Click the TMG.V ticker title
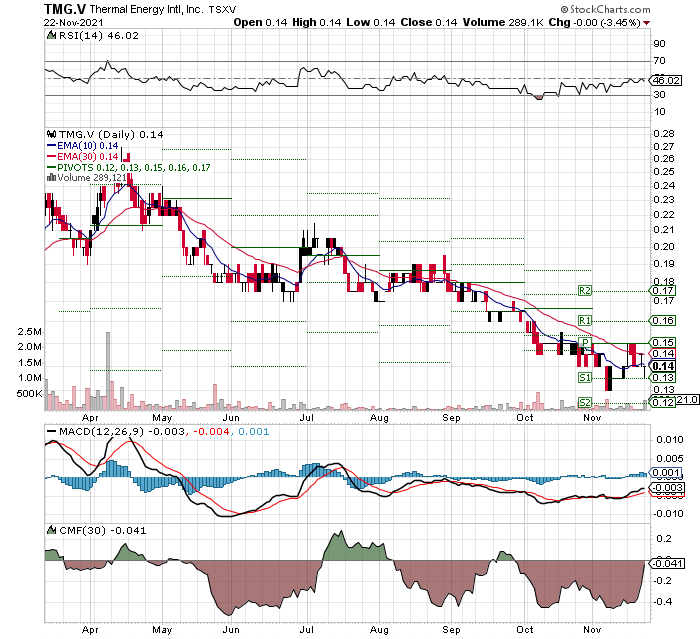Image resolution: width=700 pixels, height=639 pixels. coord(65,9)
